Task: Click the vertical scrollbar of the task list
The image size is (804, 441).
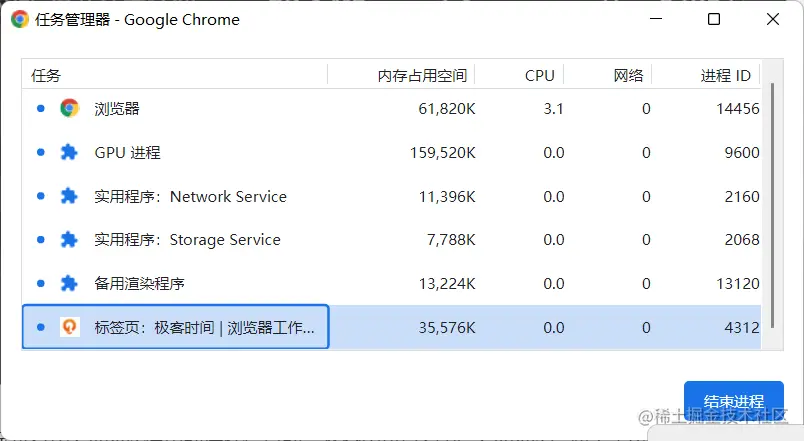Action: point(771,200)
